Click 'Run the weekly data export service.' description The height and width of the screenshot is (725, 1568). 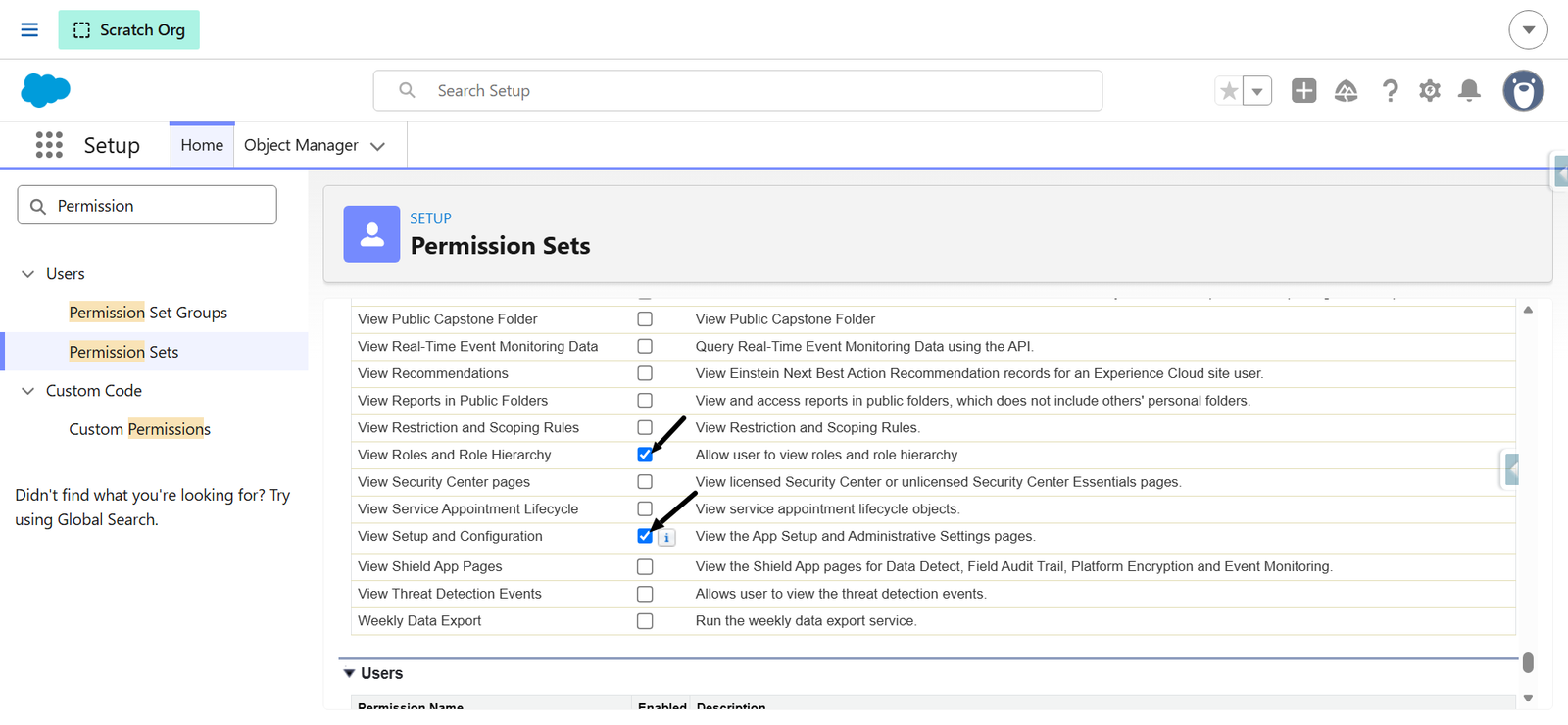[x=807, y=621]
